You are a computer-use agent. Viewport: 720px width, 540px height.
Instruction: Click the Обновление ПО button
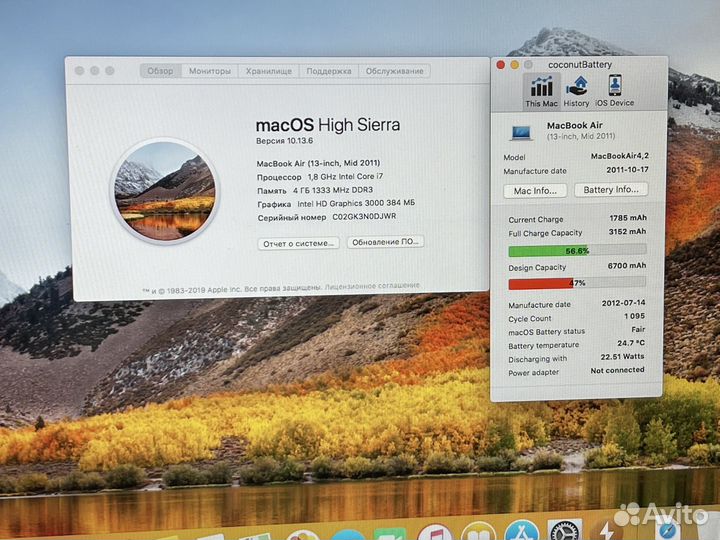[385, 242]
